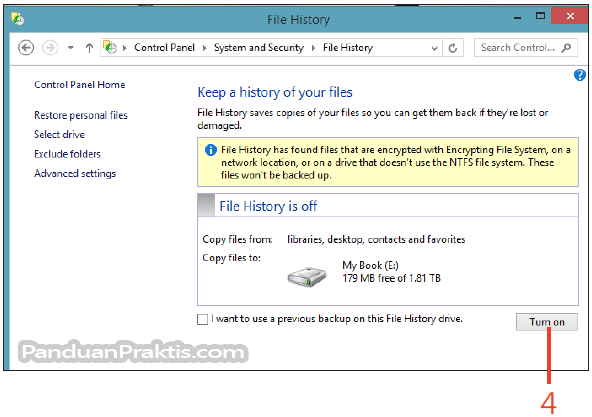Click the Forward navigation arrow
592x417 pixels.
49,48
